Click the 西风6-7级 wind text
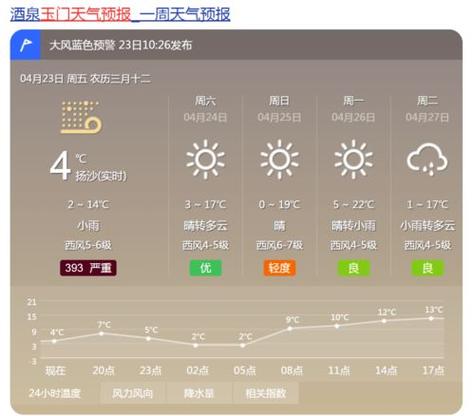 279,246
